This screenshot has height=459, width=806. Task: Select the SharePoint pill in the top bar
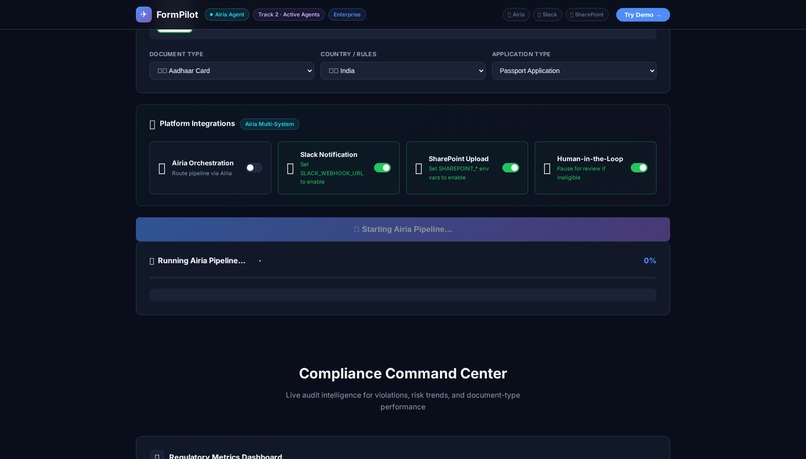pyautogui.click(x=587, y=14)
